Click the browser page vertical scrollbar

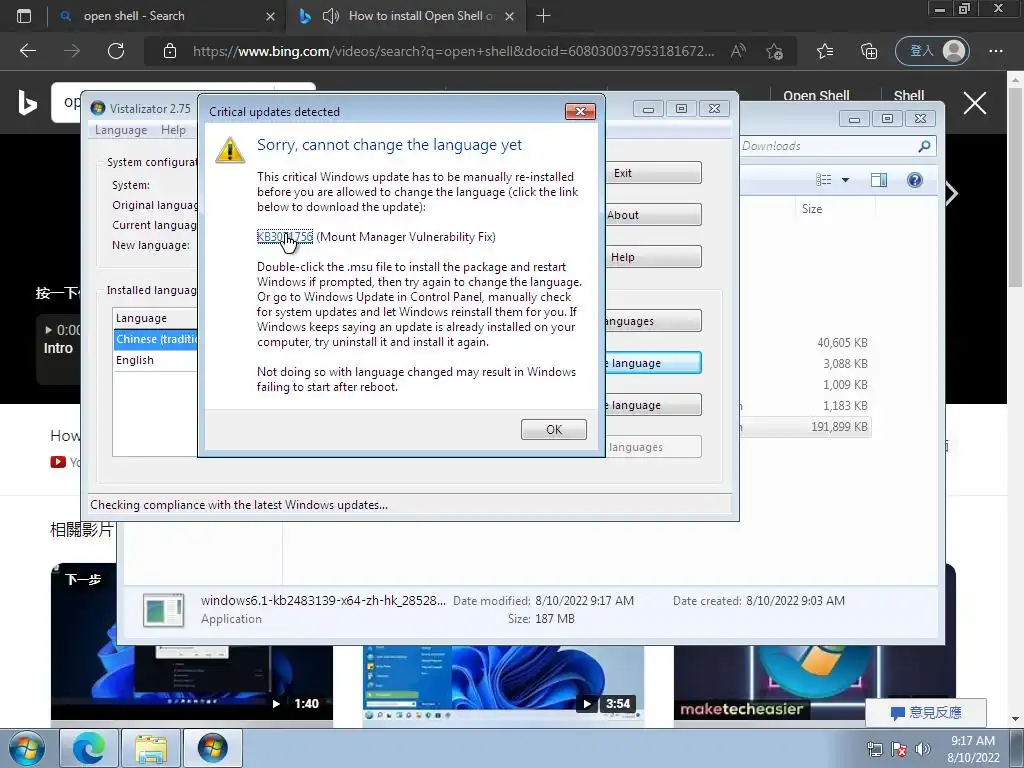pos(1016,187)
